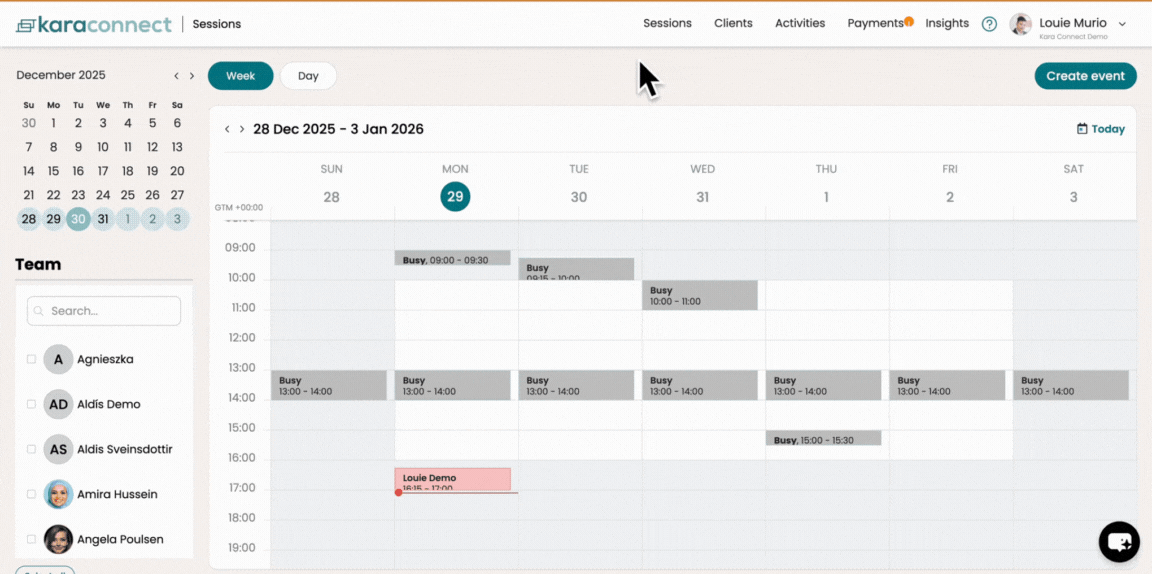Open the chat support widget
This screenshot has width=1152, height=574.
pos(1119,542)
